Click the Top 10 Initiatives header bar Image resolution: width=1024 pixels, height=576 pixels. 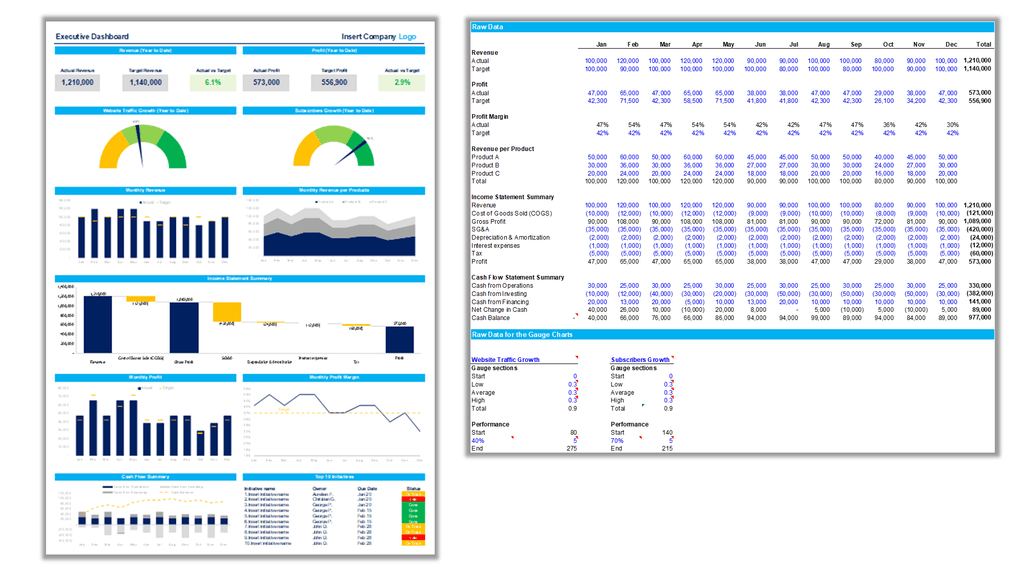point(335,477)
